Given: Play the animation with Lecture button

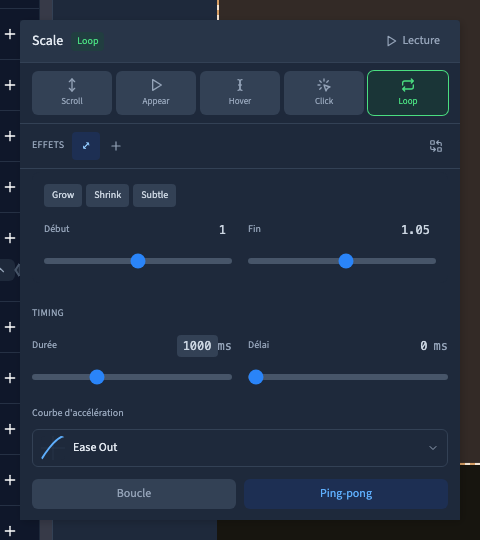Looking at the screenshot, I should point(413,41).
